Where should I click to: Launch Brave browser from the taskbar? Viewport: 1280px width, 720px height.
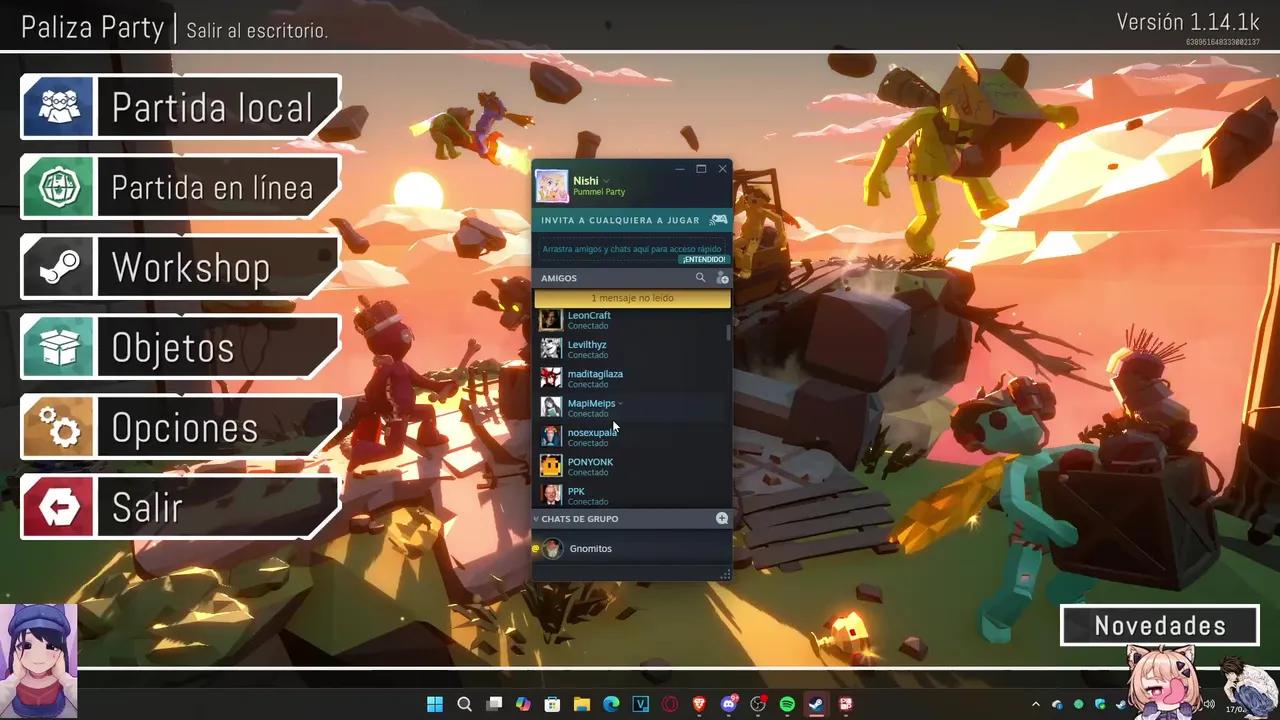699,704
